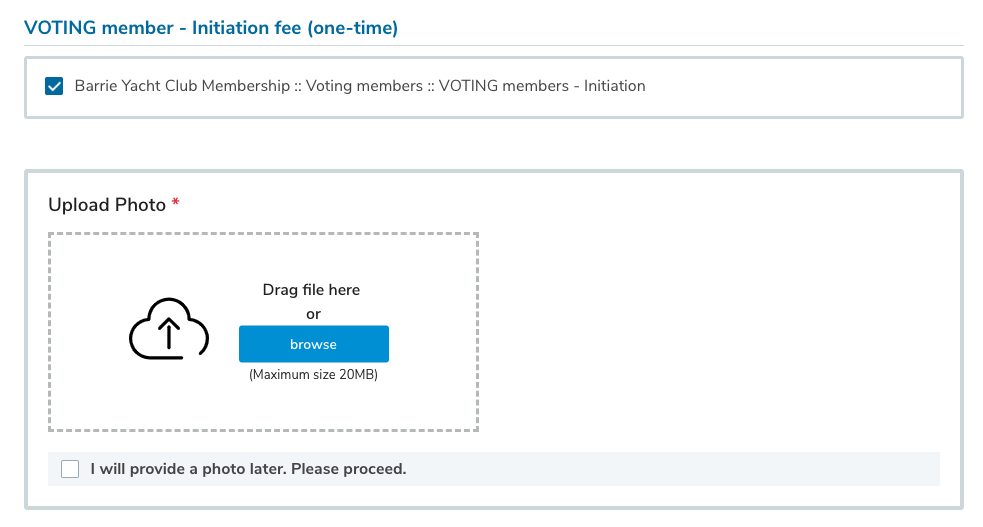Screen dimensions: 983x527
Task: Click the cloud upload icon
Action: [x=168, y=328]
